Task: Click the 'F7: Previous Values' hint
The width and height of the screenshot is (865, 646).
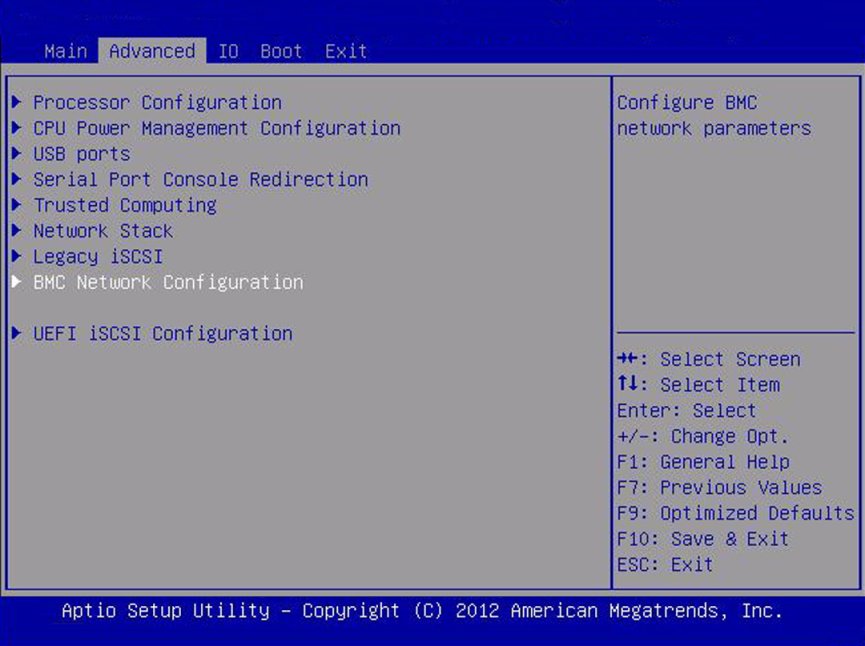Action: pos(719,488)
